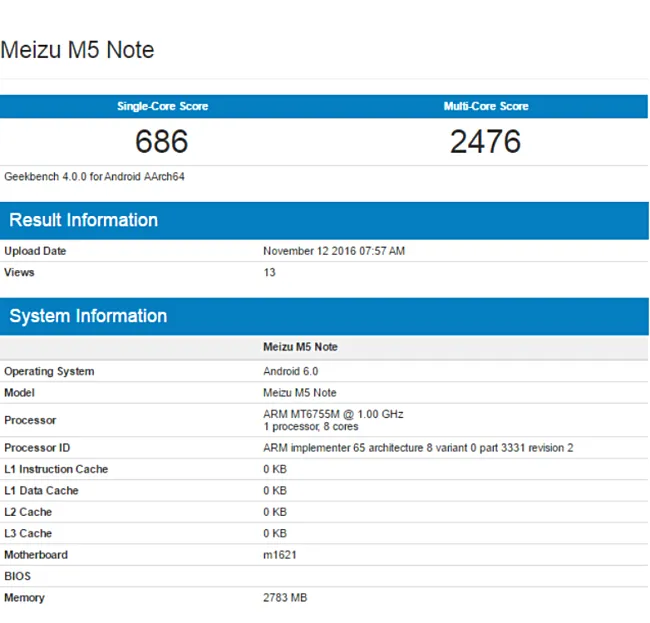Select the memory value 2783 MB
Viewport: 650px width, 623px height.
(285, 597)
